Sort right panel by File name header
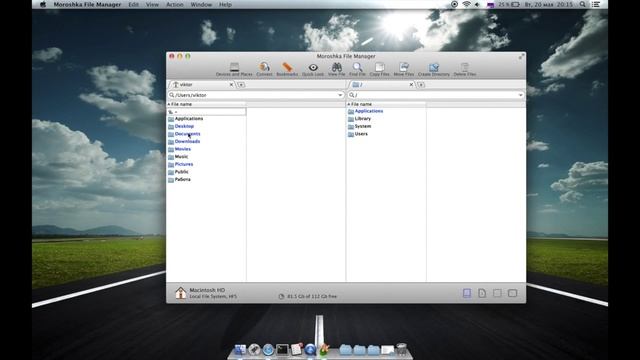The width and height of the screenshot is (640, 360). click(386, 104)
